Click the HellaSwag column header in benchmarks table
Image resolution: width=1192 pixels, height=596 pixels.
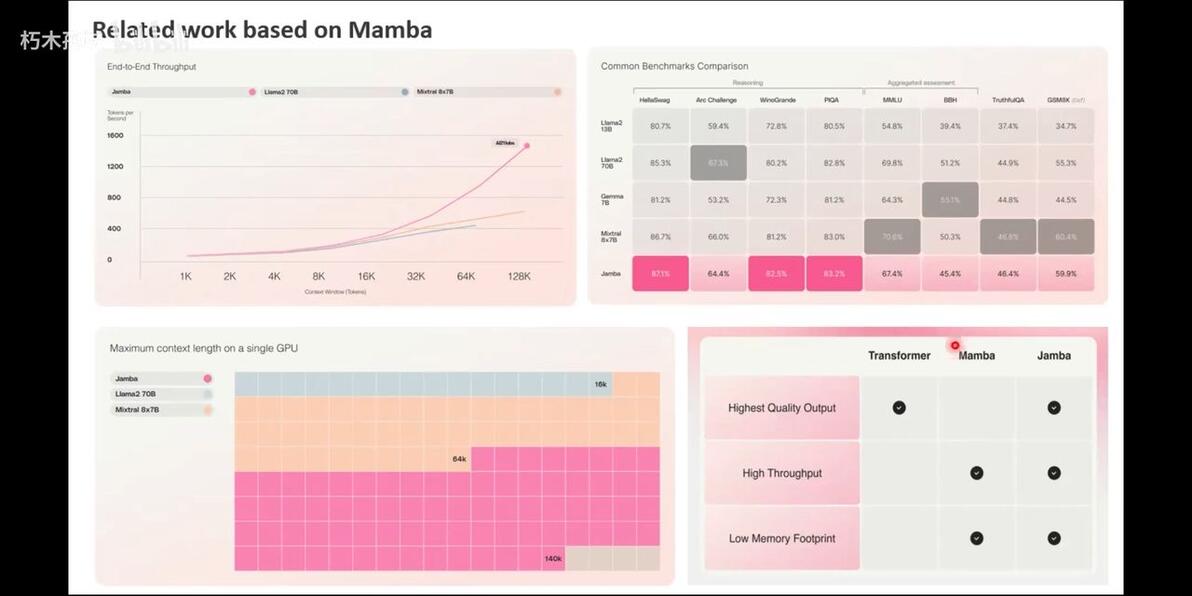point(655,100)
